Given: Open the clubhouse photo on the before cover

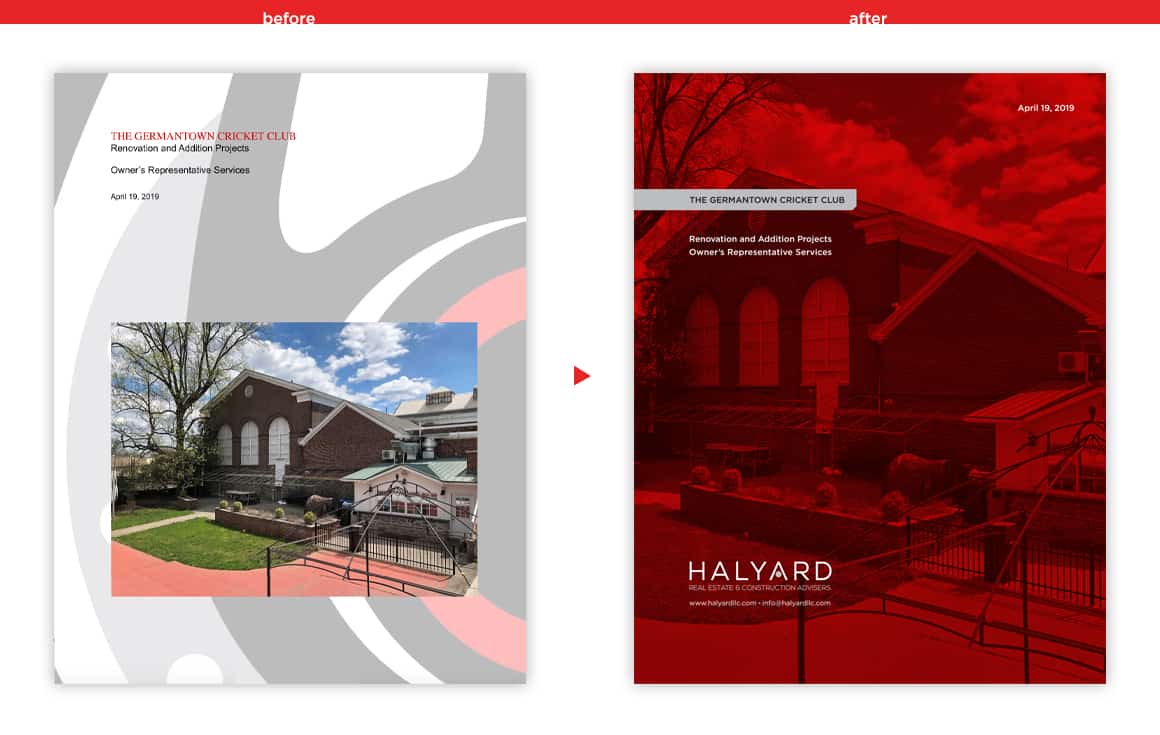Looking at the screenshot, I should (294, 459).
